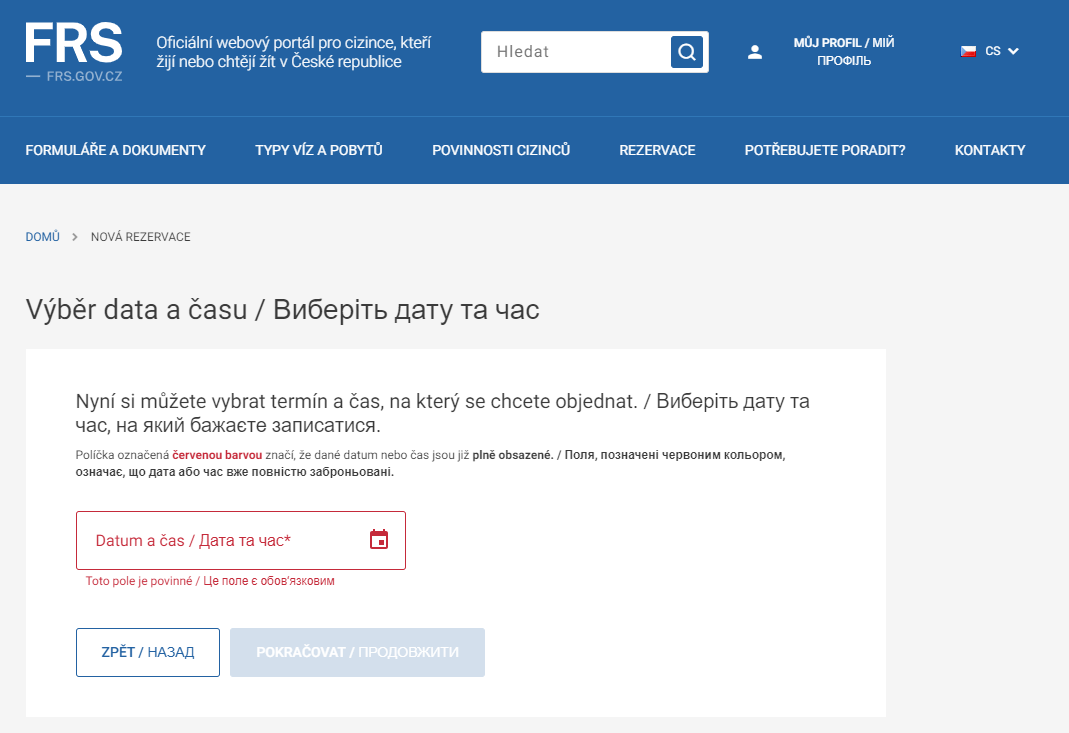
Task: Open the calendar icon date picker
Action: coord(379,540)
